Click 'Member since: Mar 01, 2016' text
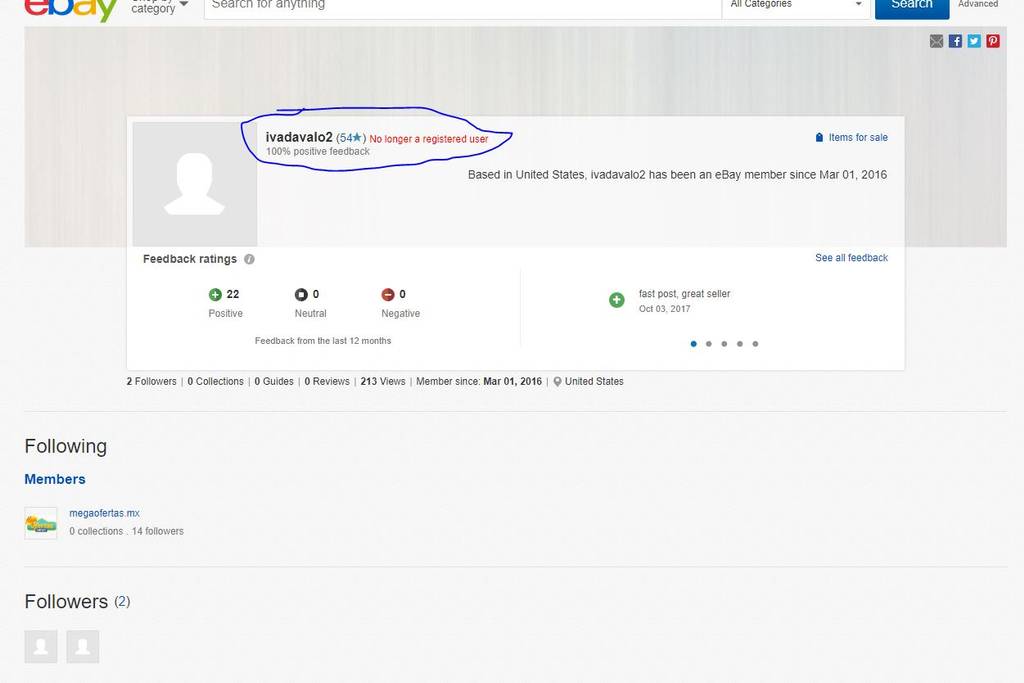Screen dimensions: 1024x683 point(479,381)
